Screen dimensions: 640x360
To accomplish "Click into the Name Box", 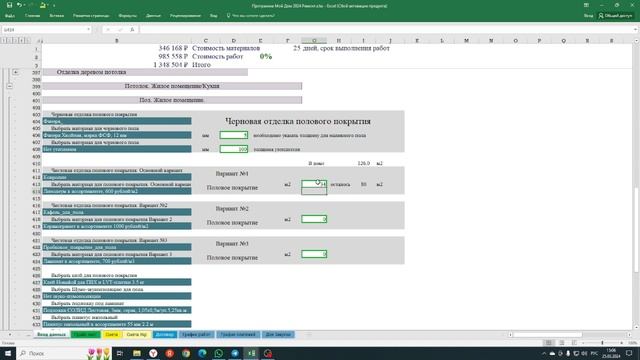I will [x=43, y=29].
